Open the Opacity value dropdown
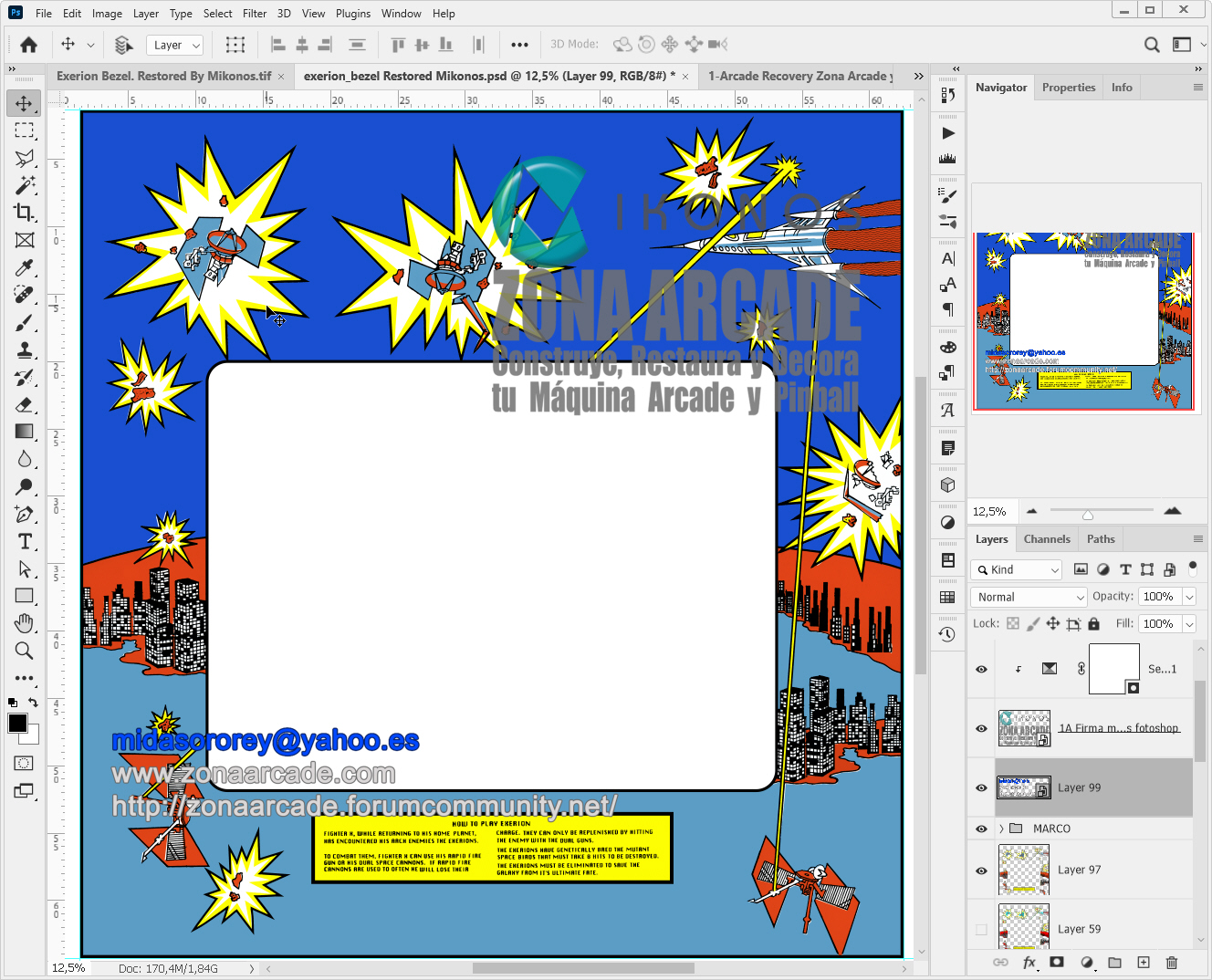The image size is (1212, 980). [x=1189, y=597]
